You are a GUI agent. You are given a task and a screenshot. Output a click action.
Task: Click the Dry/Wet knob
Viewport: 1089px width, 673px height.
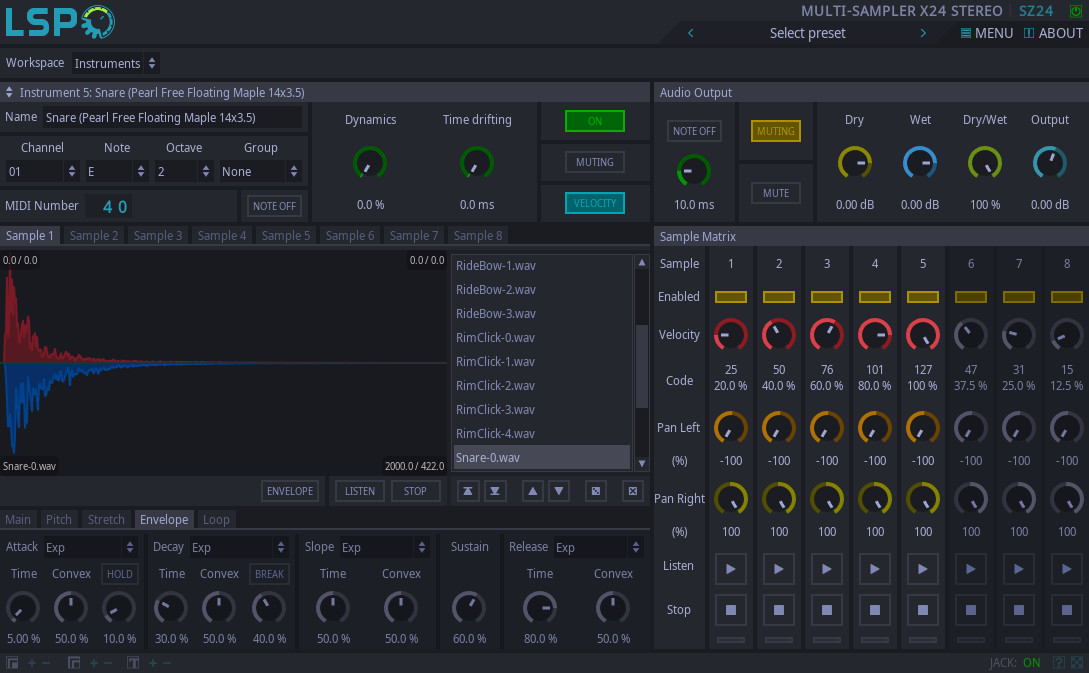[985, 163]
